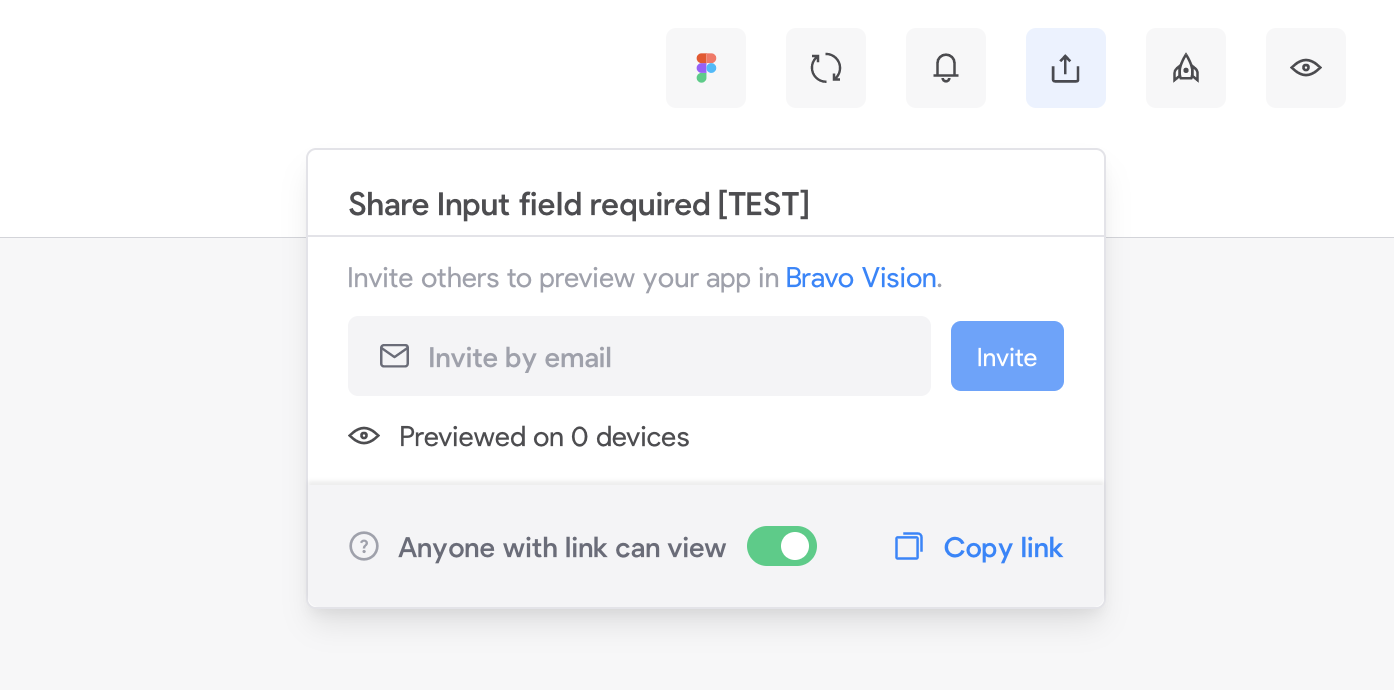Screen dimensions: 1394x690
Task: Click the eye preview icon in top toolbar
Action: click(x=1306, y=68)
